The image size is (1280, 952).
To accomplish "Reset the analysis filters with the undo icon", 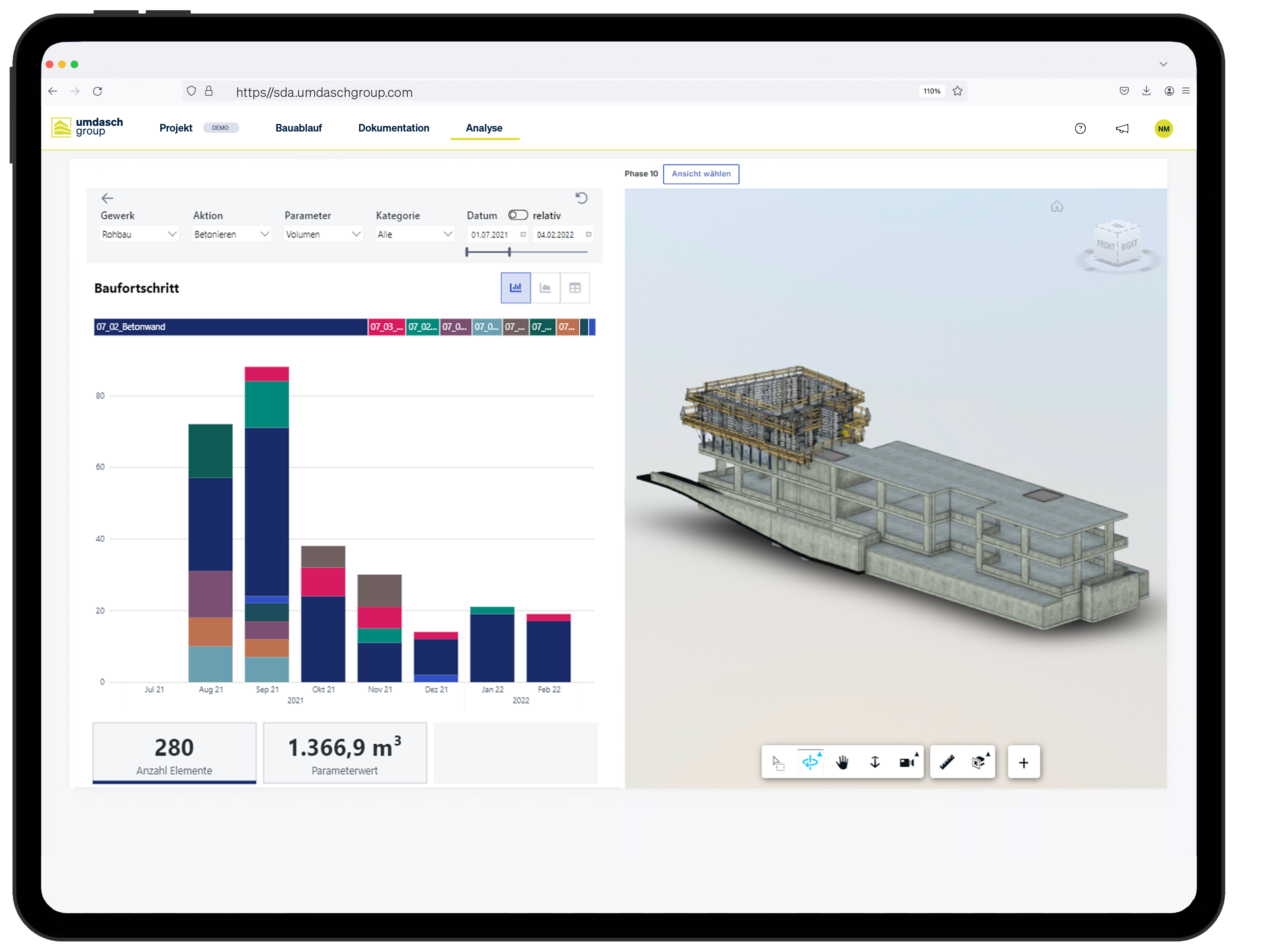I will 582,198.
